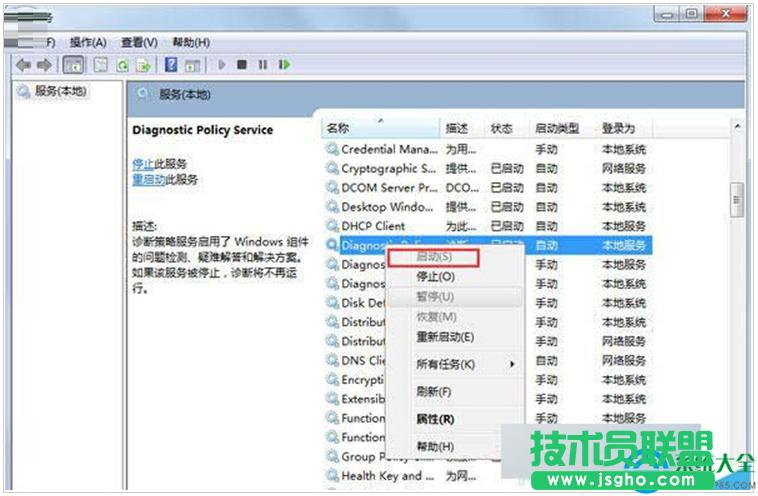Click the Back arrow toolbar icon
The width and height of the screenshot is (758, 496).
pyautogui.click(x=22, y=64)
